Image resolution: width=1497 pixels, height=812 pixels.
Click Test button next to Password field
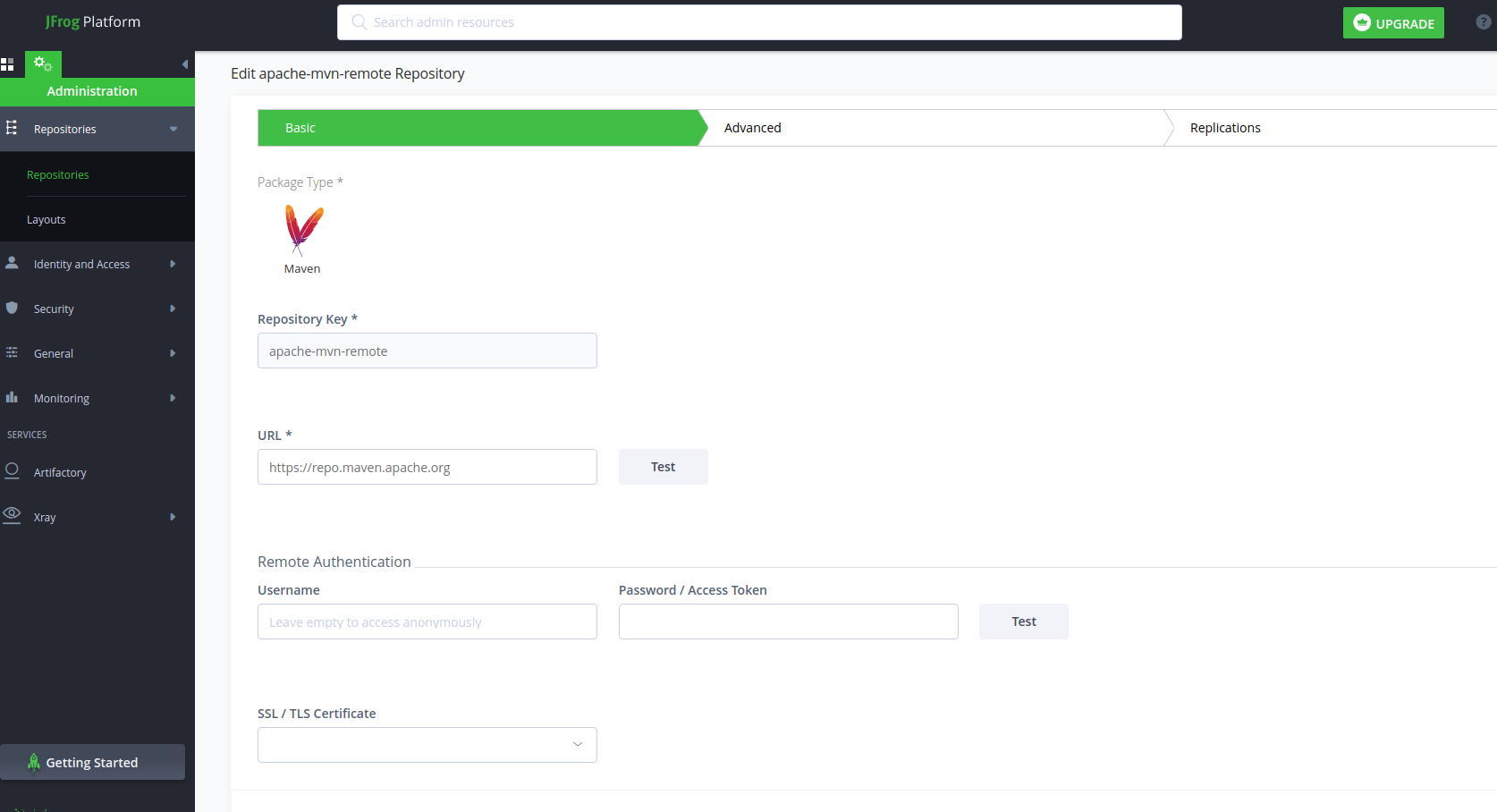pos(1024,622)
